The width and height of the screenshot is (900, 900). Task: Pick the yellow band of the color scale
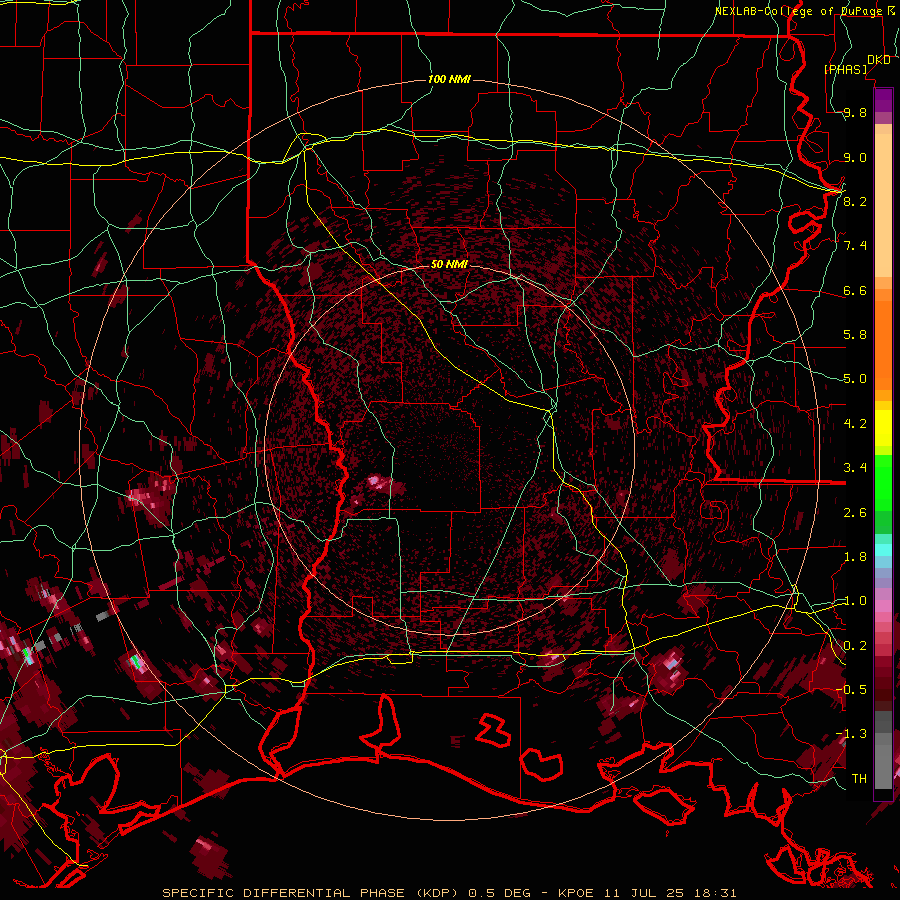(883, 428)
